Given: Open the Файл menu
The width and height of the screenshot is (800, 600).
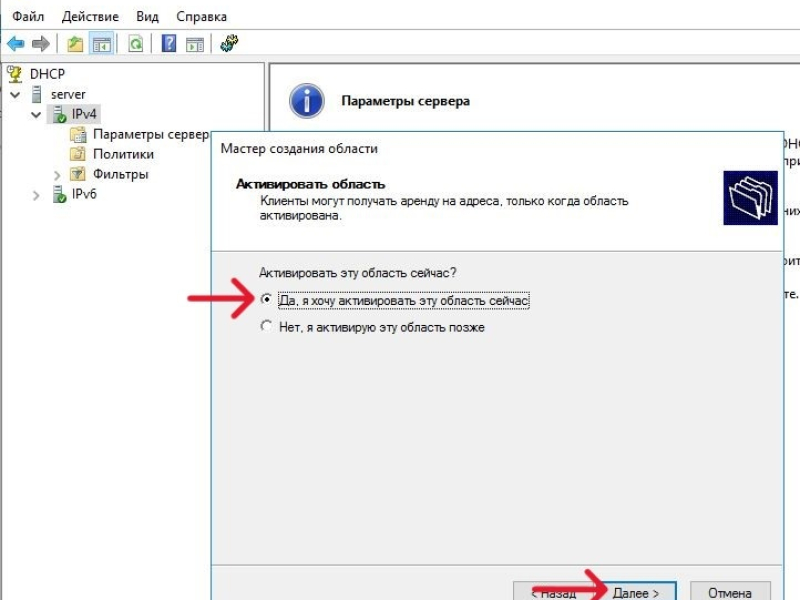Looking at the screenshot, I should (x=28, y=16).
